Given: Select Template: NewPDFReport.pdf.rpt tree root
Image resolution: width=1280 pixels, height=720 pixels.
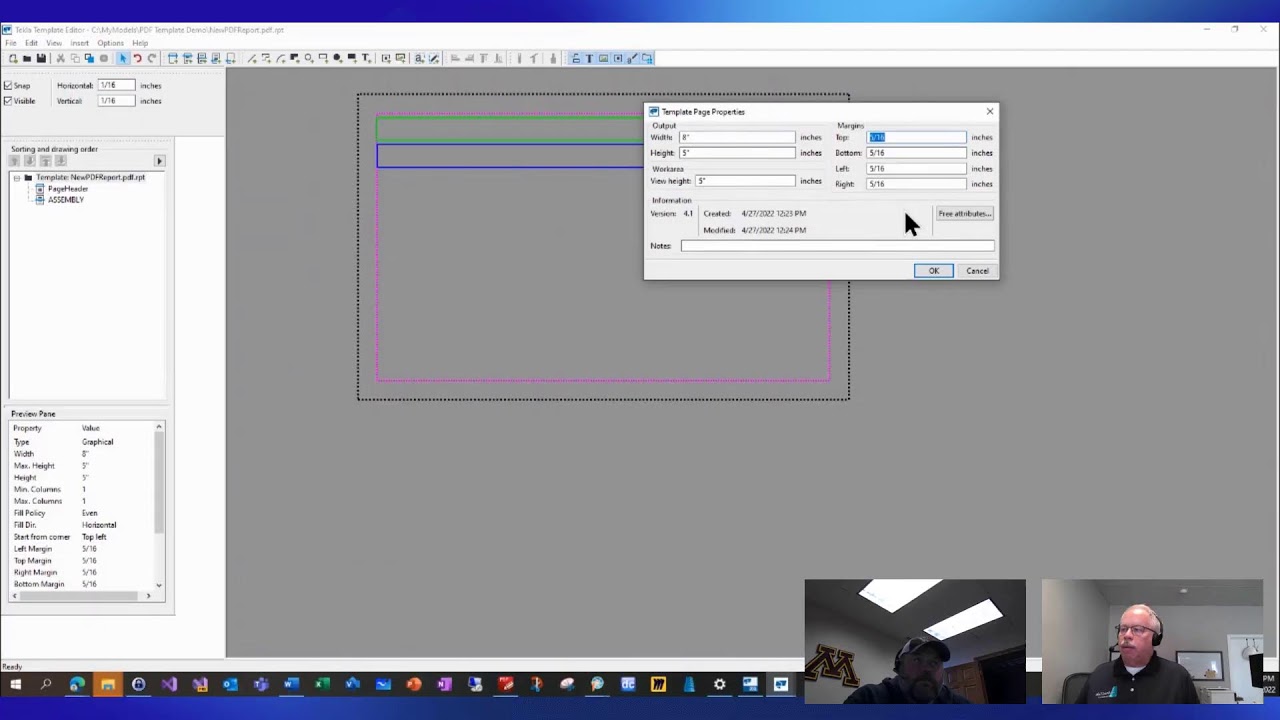Looking at the screenshot, I should [x=90, y=178].
